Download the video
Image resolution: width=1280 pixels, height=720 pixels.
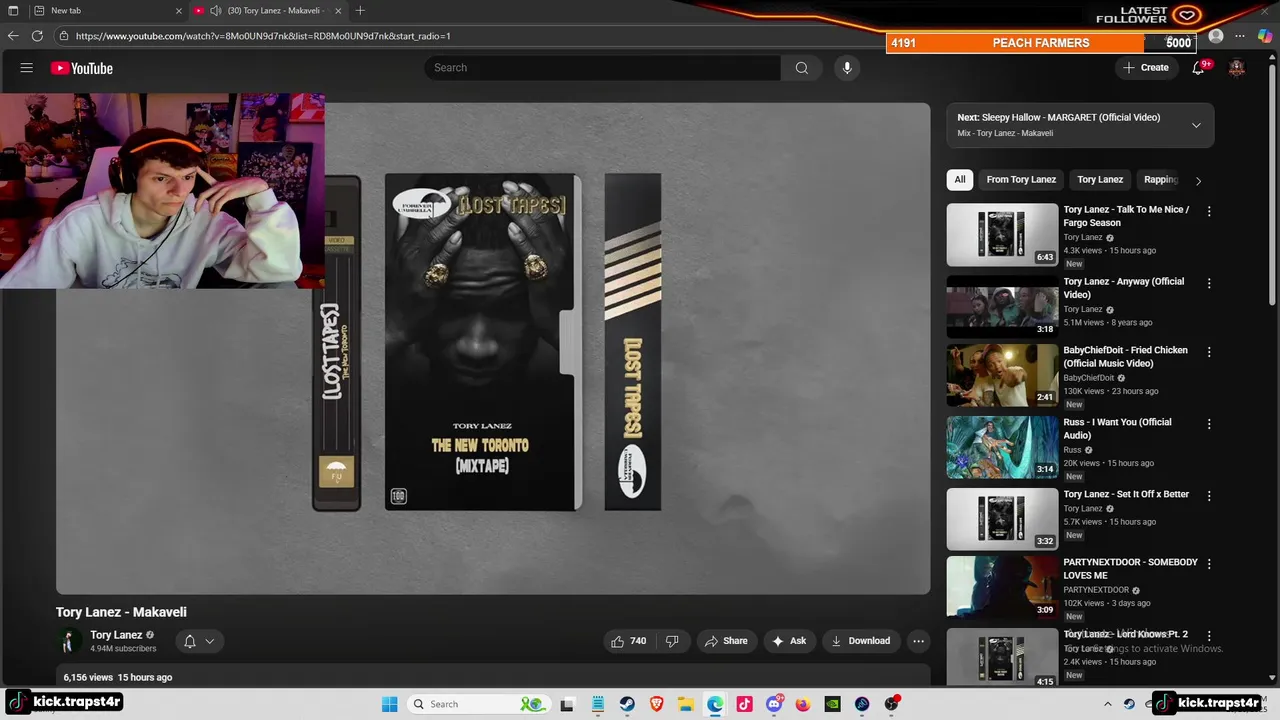click(860, 641)
